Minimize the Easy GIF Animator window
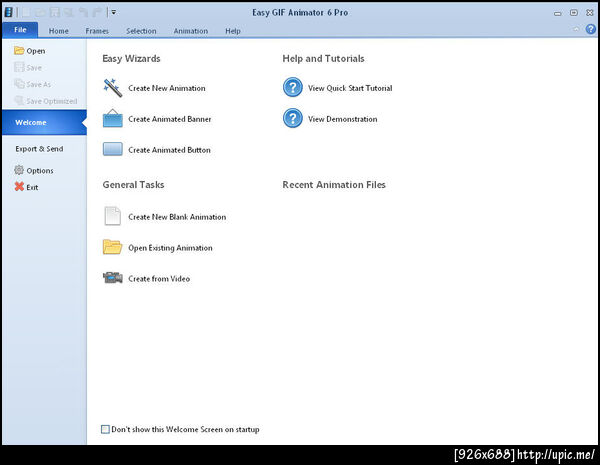 [x=558, y=13]
